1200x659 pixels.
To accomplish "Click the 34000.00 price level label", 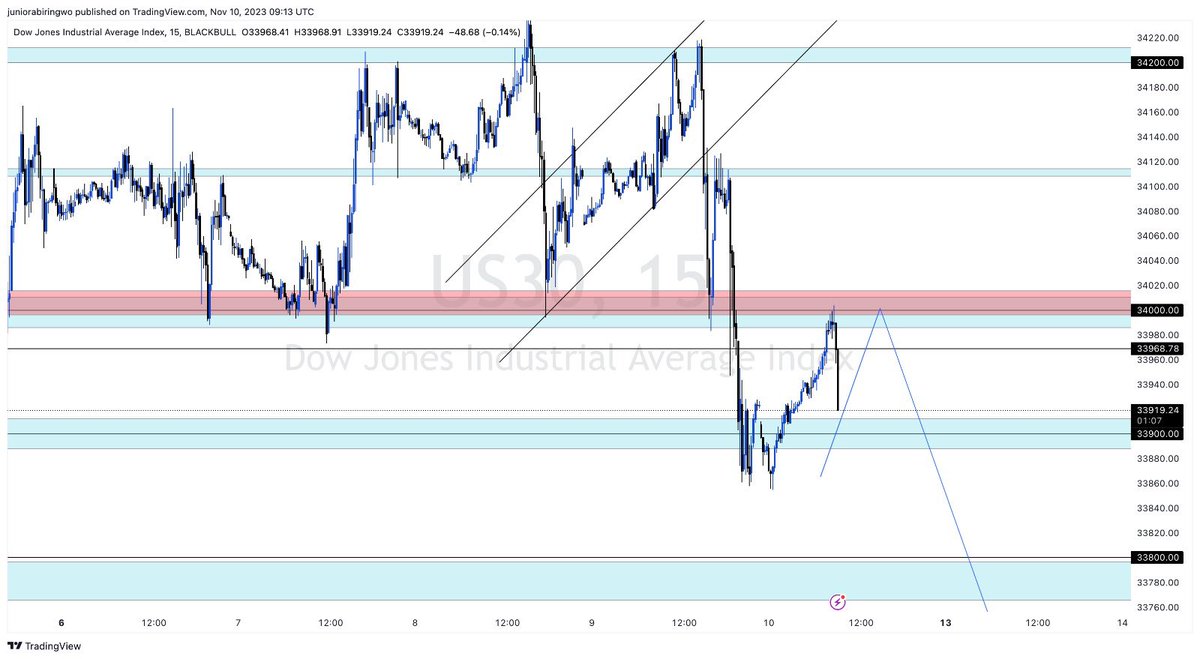I will 1158,310.
